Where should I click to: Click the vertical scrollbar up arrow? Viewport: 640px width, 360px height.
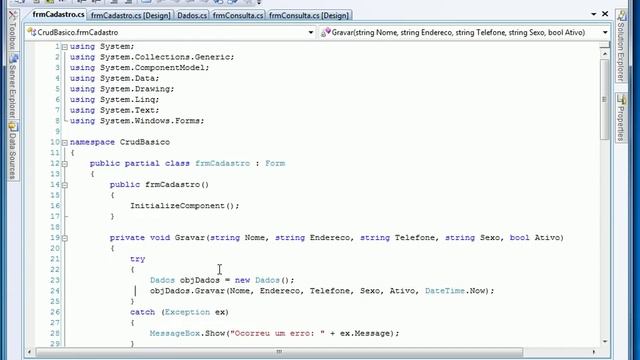604,54
